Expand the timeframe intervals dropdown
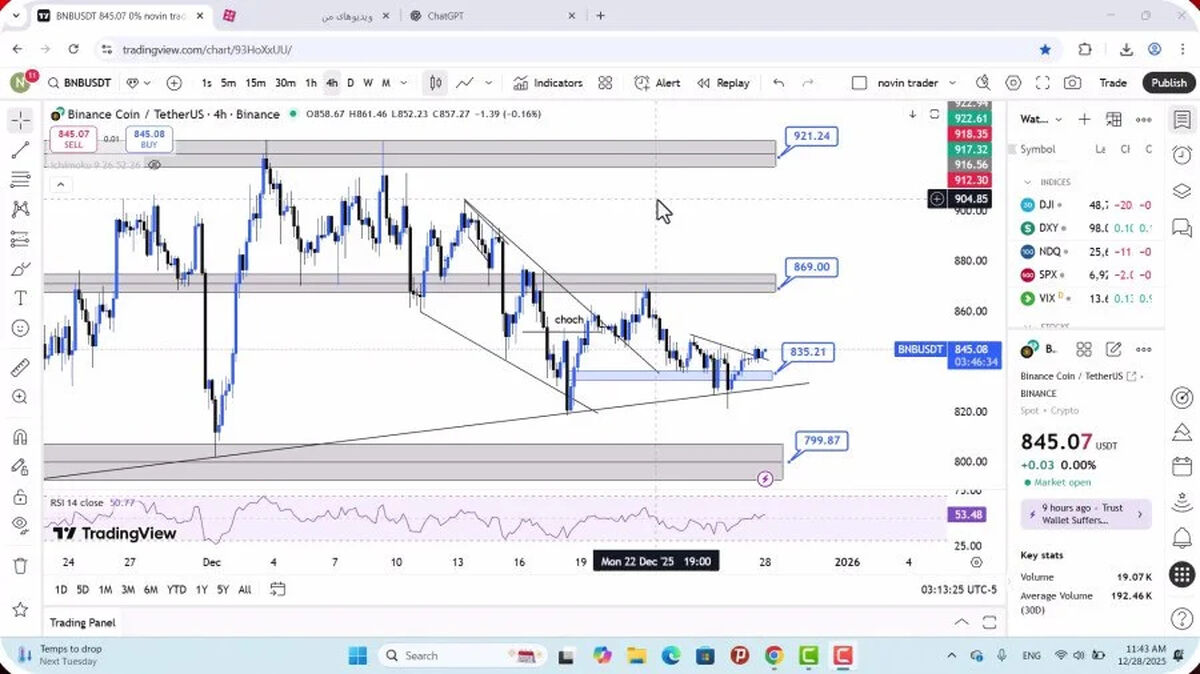Image resolution: width=1200 pixels, height=674 pixels. 404,83
